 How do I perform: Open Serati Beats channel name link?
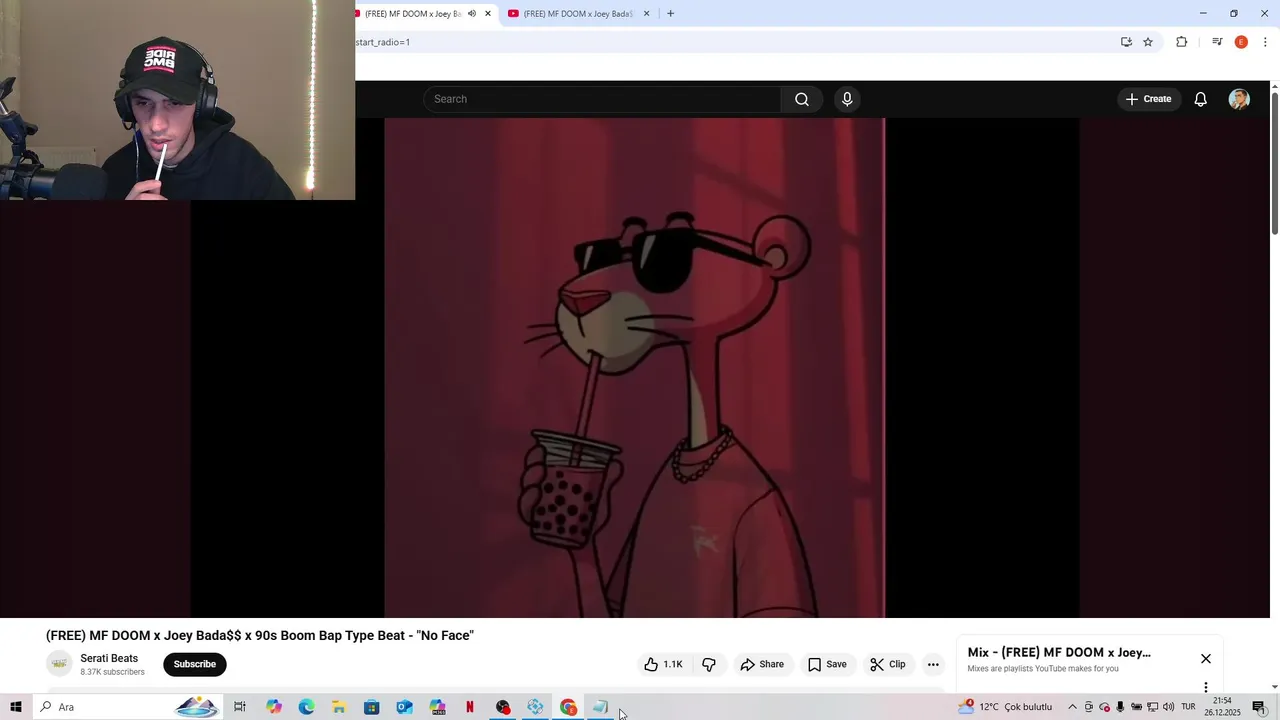(x=109, y=658)
